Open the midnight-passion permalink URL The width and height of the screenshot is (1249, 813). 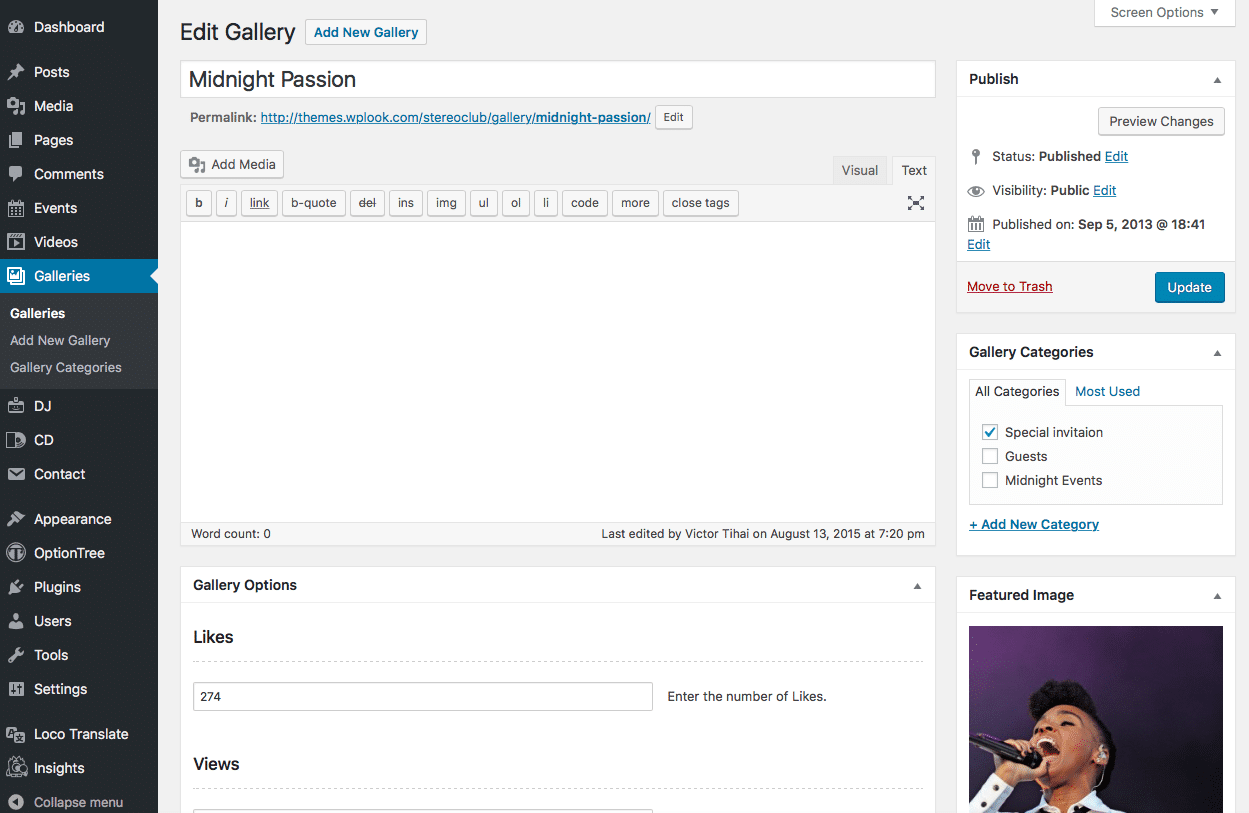point(455,117)
